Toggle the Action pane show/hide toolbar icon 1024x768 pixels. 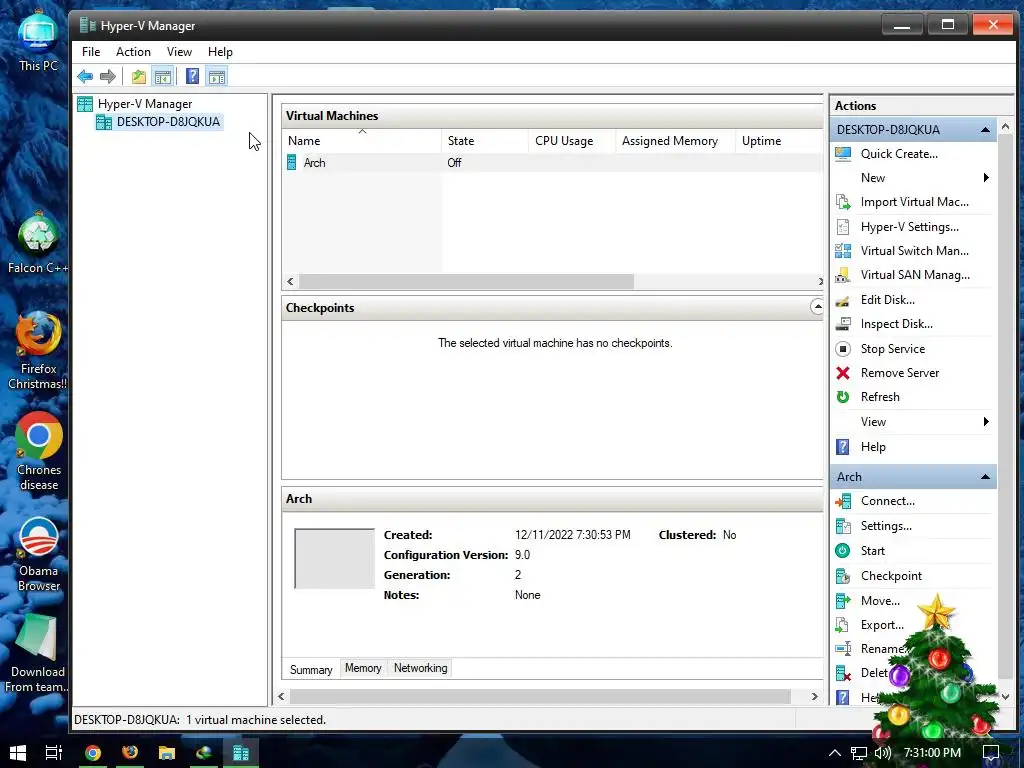tap(217, 77)
